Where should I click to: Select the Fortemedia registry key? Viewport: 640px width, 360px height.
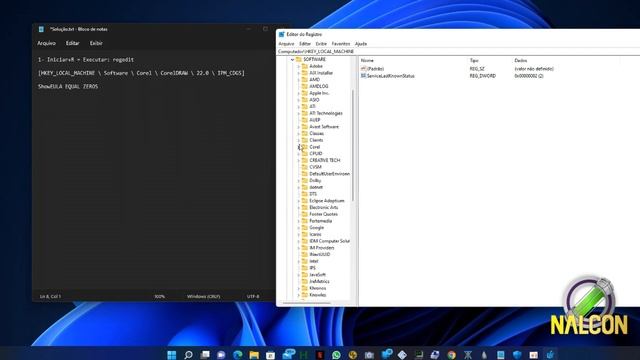pyautogui.click(x=320, y=221)
